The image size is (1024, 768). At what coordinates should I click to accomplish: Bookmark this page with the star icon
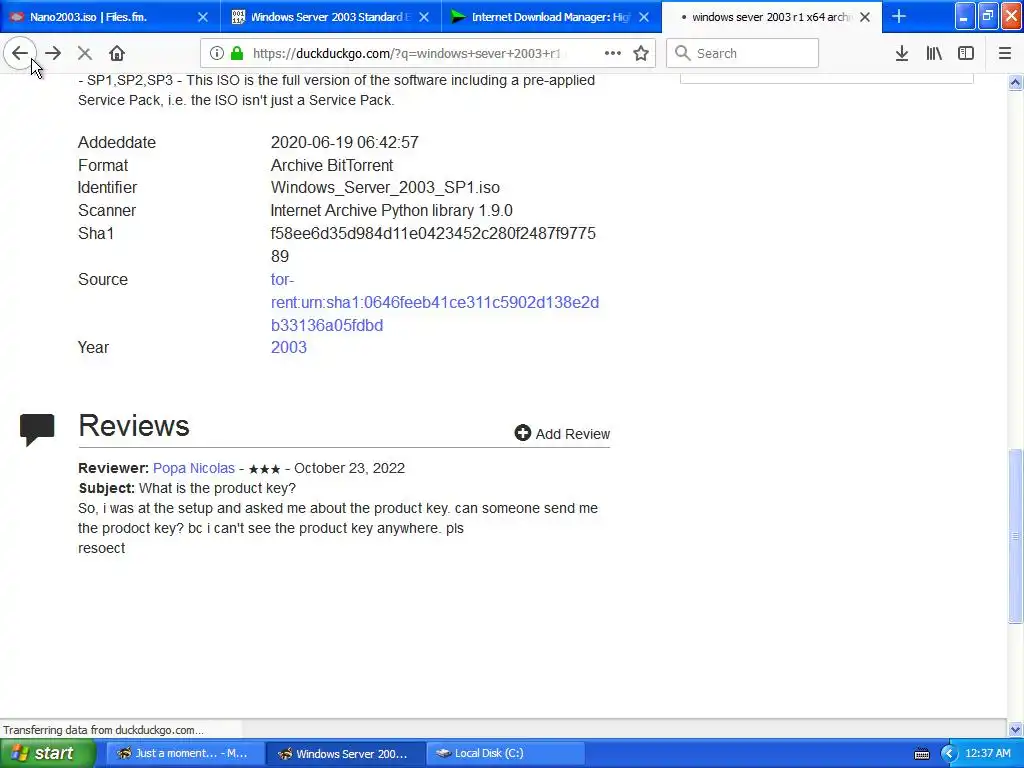pos(641,54)
